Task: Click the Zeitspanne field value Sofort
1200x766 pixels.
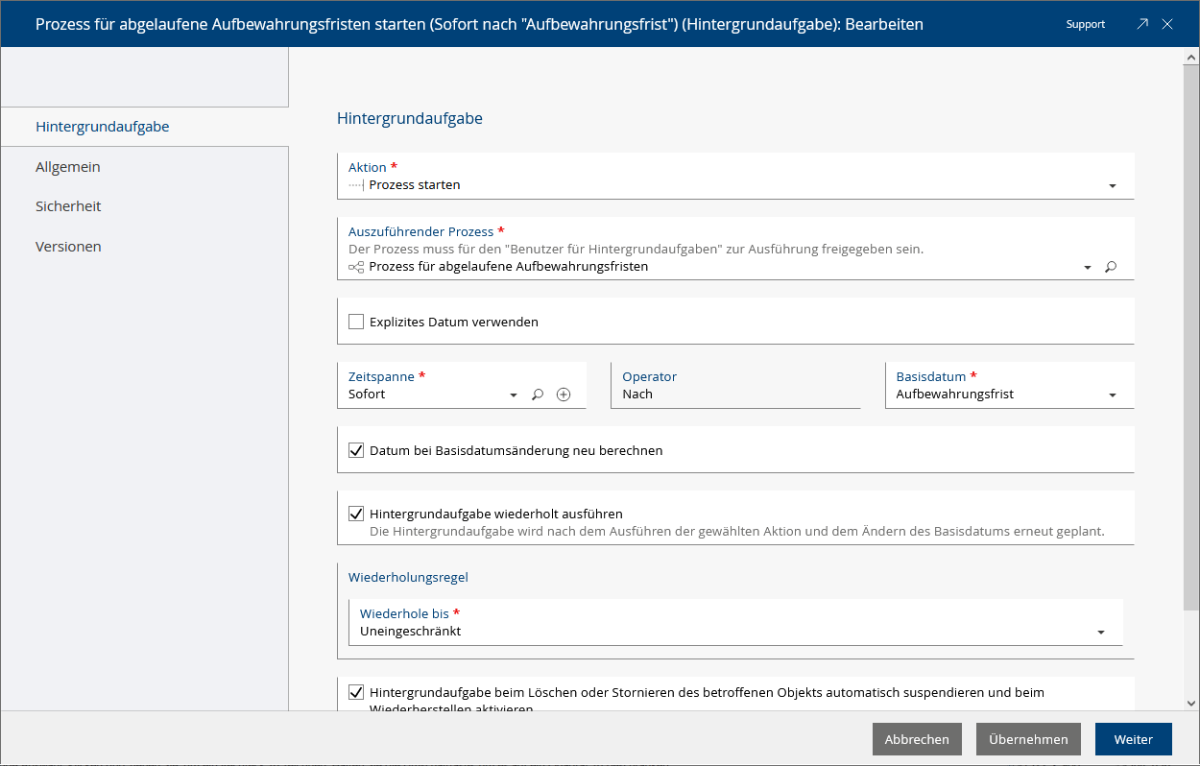Action: pos(367,394)
